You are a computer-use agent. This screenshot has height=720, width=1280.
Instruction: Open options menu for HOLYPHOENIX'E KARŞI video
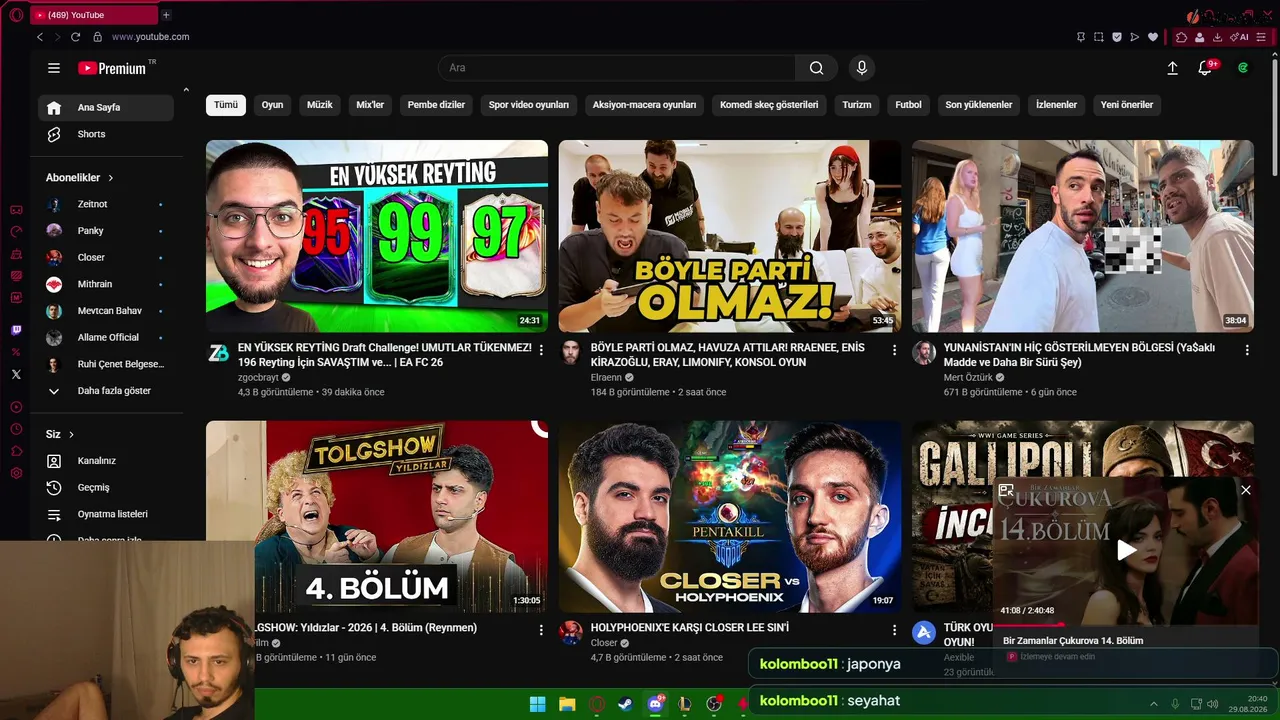pos(894,630)
